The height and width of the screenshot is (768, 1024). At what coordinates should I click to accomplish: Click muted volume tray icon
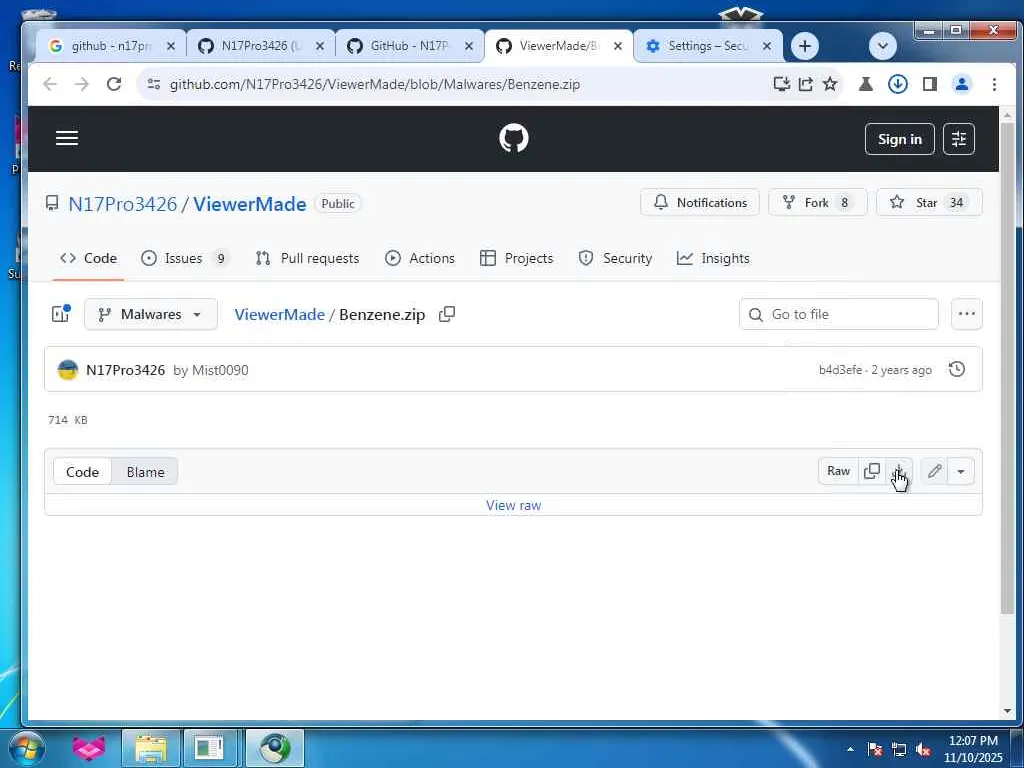coord(923,749)
